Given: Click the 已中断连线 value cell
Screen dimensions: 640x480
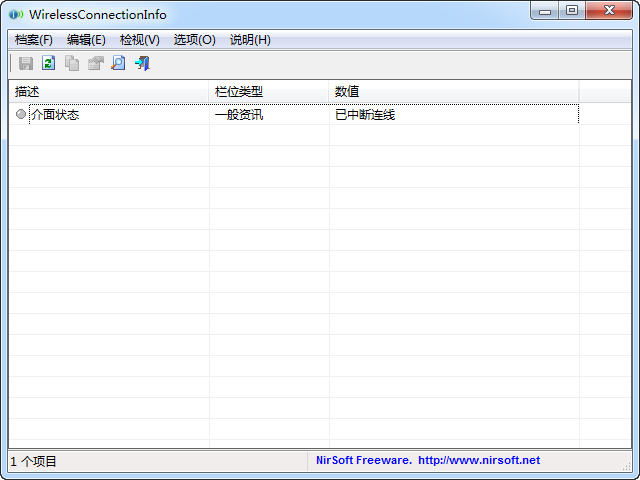Looking at the screenshot, I should click(365, 115).
